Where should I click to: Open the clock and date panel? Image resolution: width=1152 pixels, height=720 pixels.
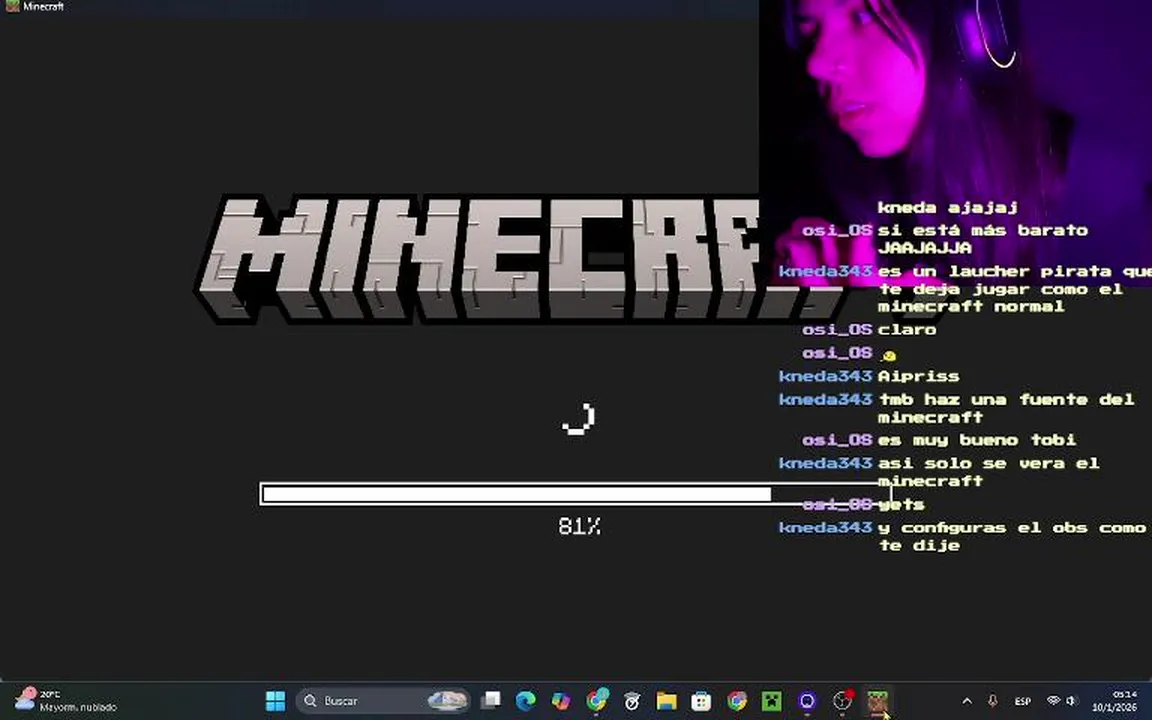[x=1115, y=700]
